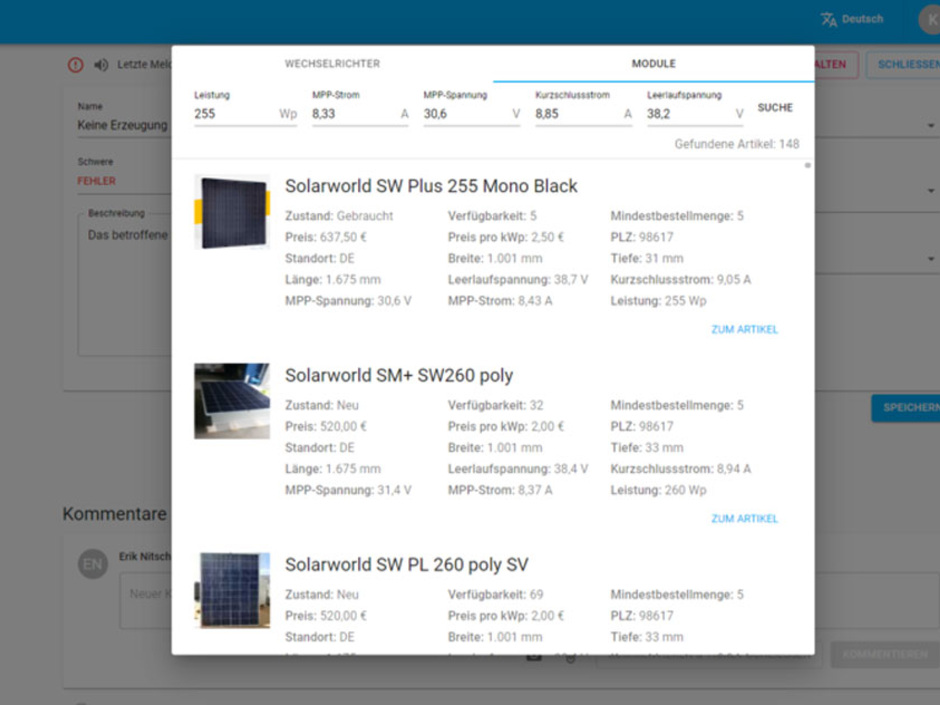Expand the dropdown right of the Name row
Image resolution: width=940 pixels, height=705 pixels.
tap(929, 125)
